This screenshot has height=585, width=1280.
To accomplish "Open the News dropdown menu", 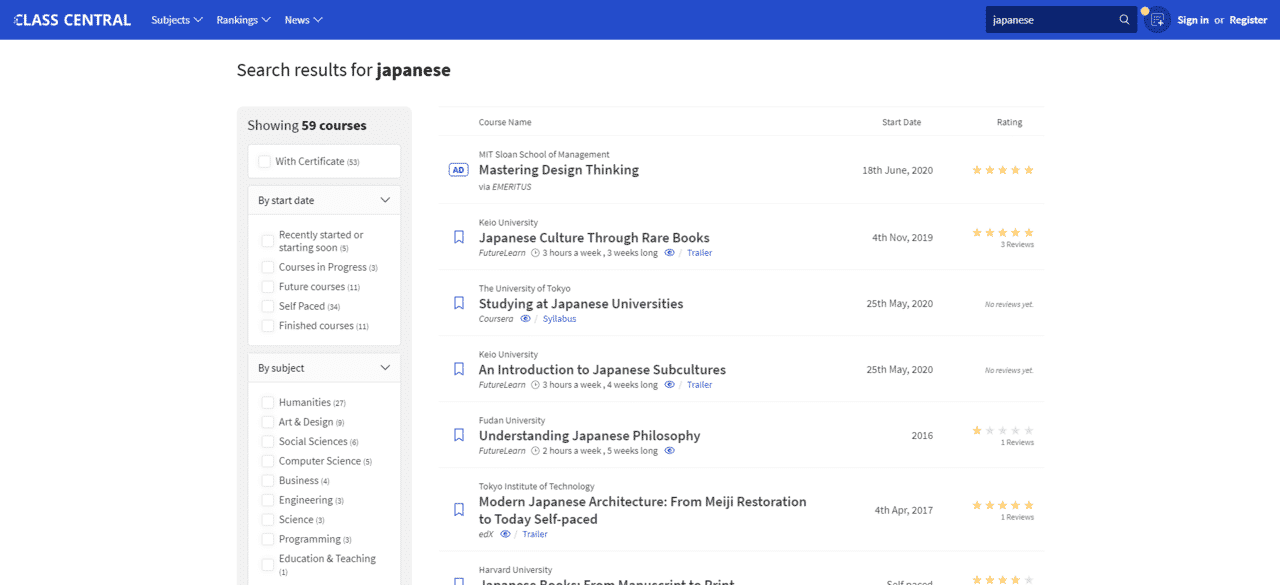I will tap(303, 20).
